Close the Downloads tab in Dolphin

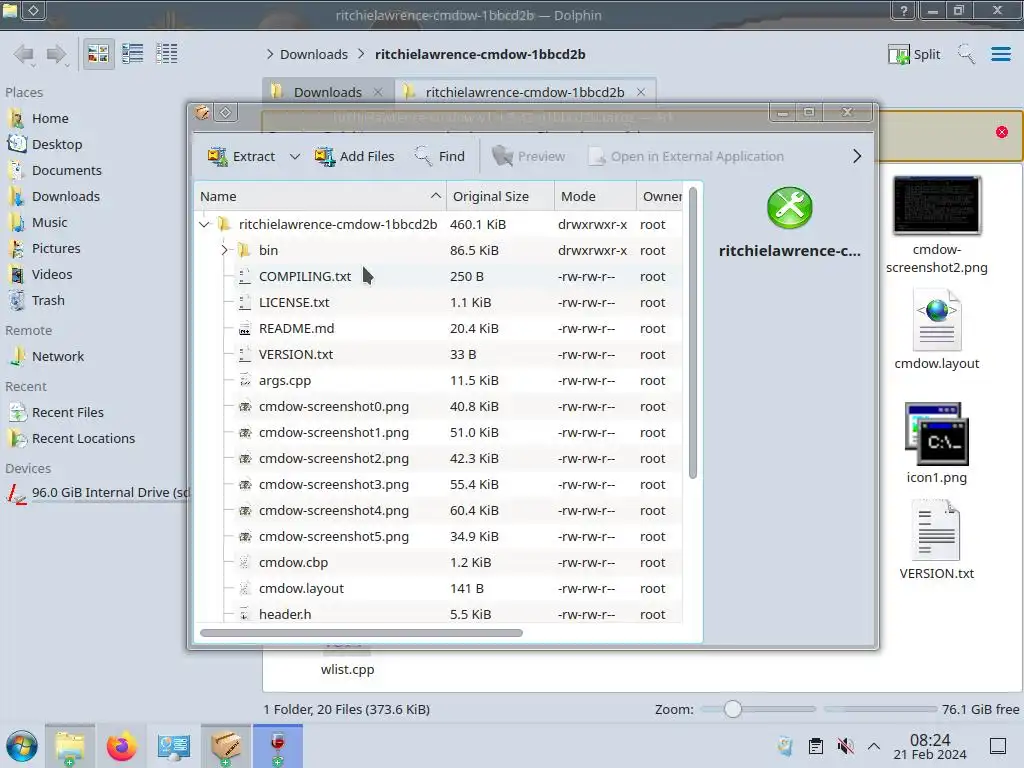pyautogui.click(x=378, y=92)
